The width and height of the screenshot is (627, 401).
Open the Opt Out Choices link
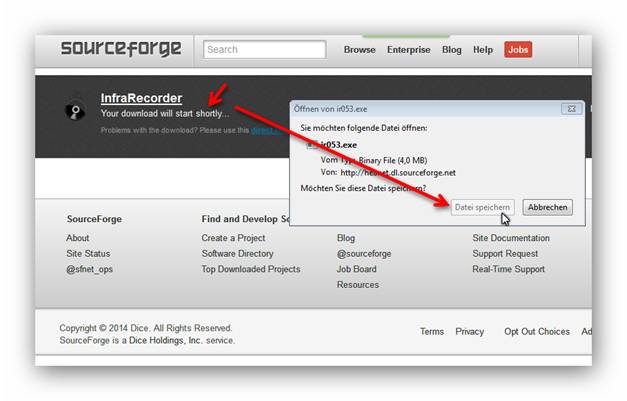[537, 331]
